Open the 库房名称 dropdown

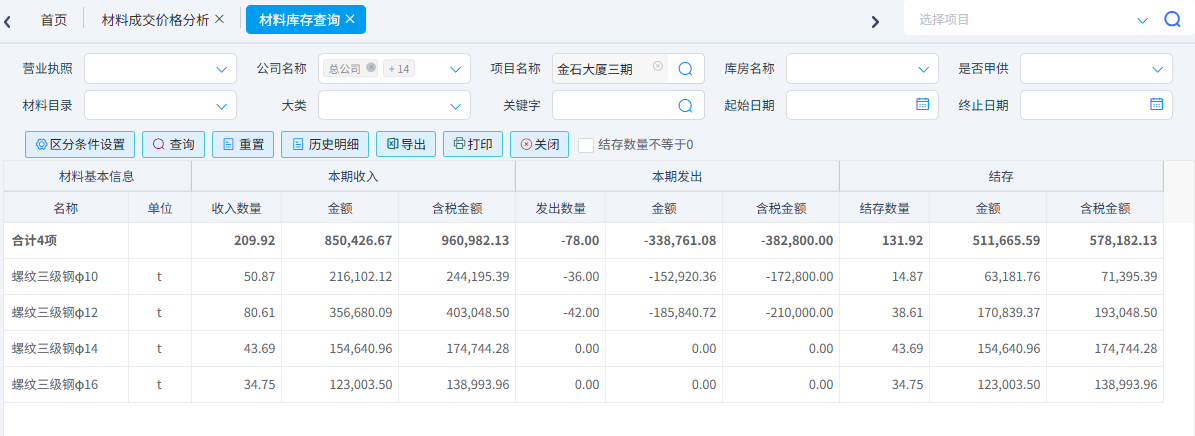[x=923, y=69]
